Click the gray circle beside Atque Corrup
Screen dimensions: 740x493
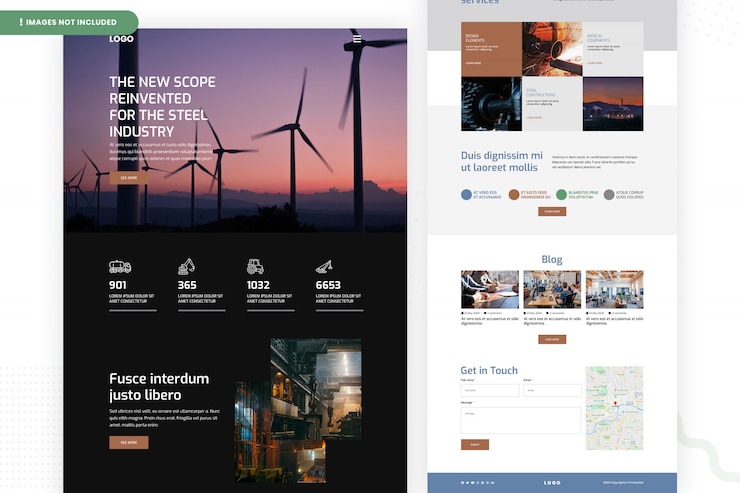pyautogui.click(x=609, y=195)
